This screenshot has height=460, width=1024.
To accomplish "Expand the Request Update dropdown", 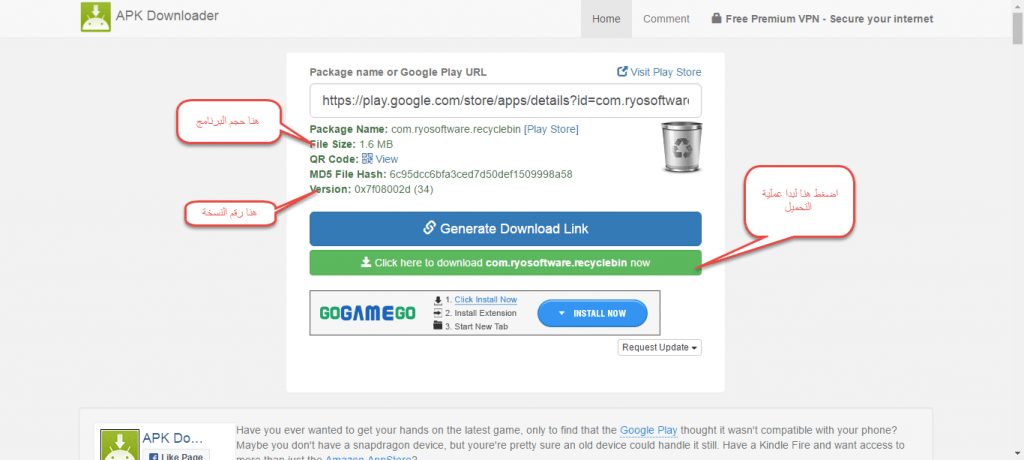I will click(x=660, y=348).
